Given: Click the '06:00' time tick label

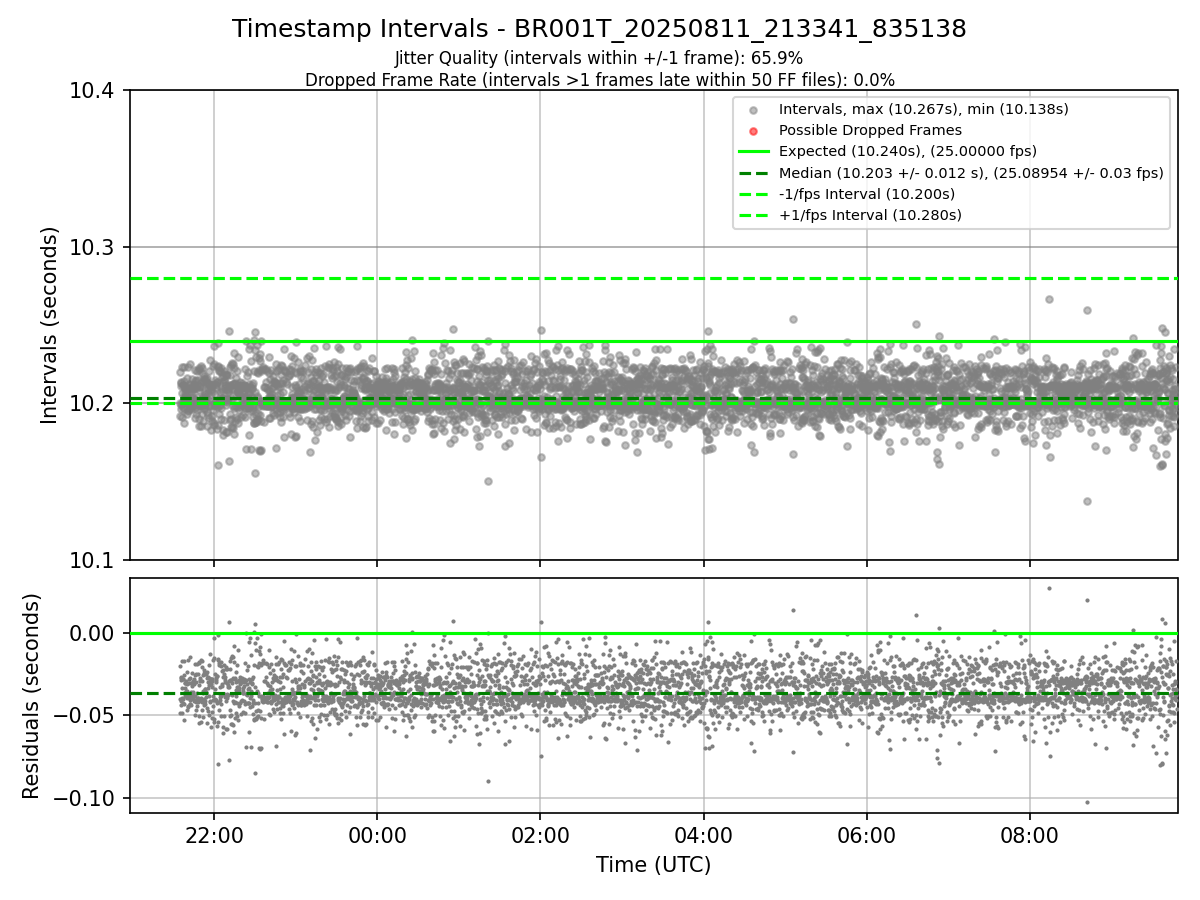Looking at the screenshot, I should pos(866,835).
